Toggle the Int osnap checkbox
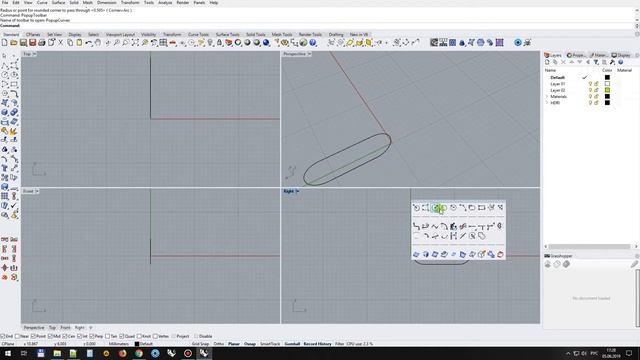 [x=80, y=336]
